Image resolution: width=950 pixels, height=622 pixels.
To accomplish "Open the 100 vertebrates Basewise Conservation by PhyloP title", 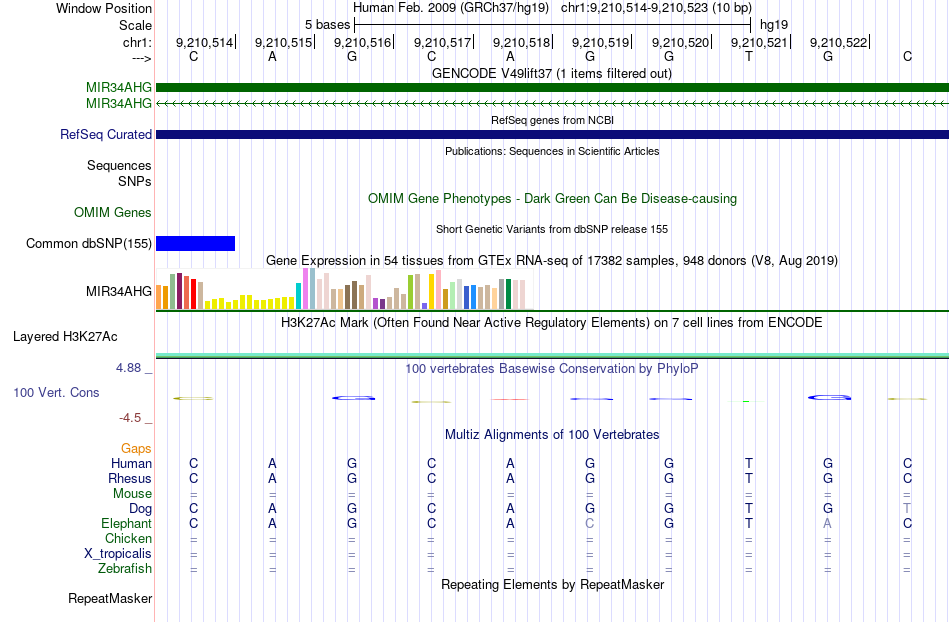I will [x=552, y=368].
